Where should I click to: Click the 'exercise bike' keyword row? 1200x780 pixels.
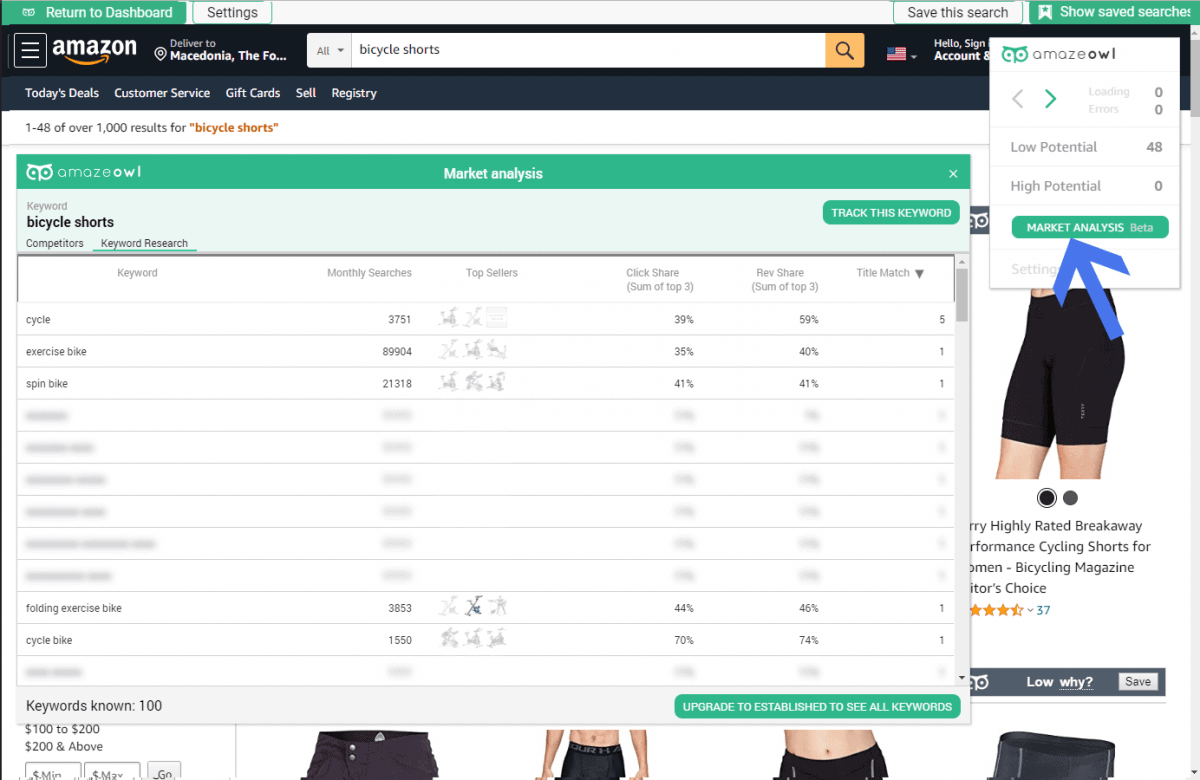point(486,351)
